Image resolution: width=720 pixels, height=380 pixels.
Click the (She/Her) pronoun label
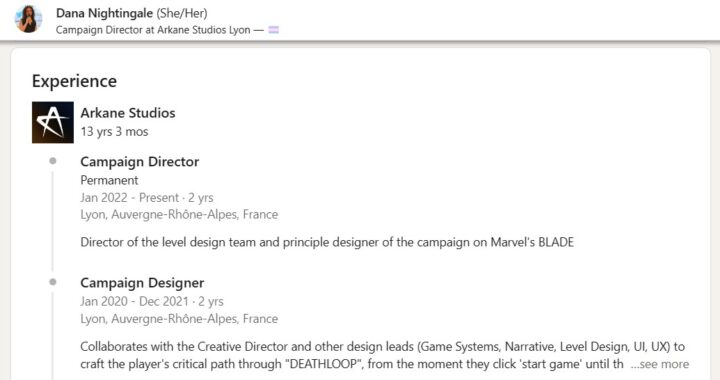pyautogui.click(x=182, y=13)
